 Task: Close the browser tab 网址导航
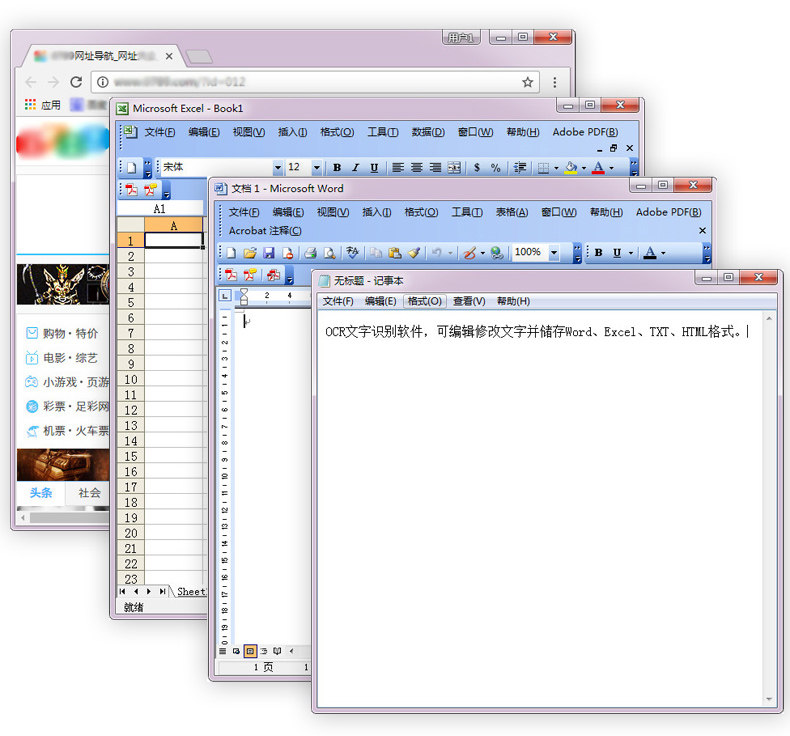pyautogui.click(x=169, y=56)
